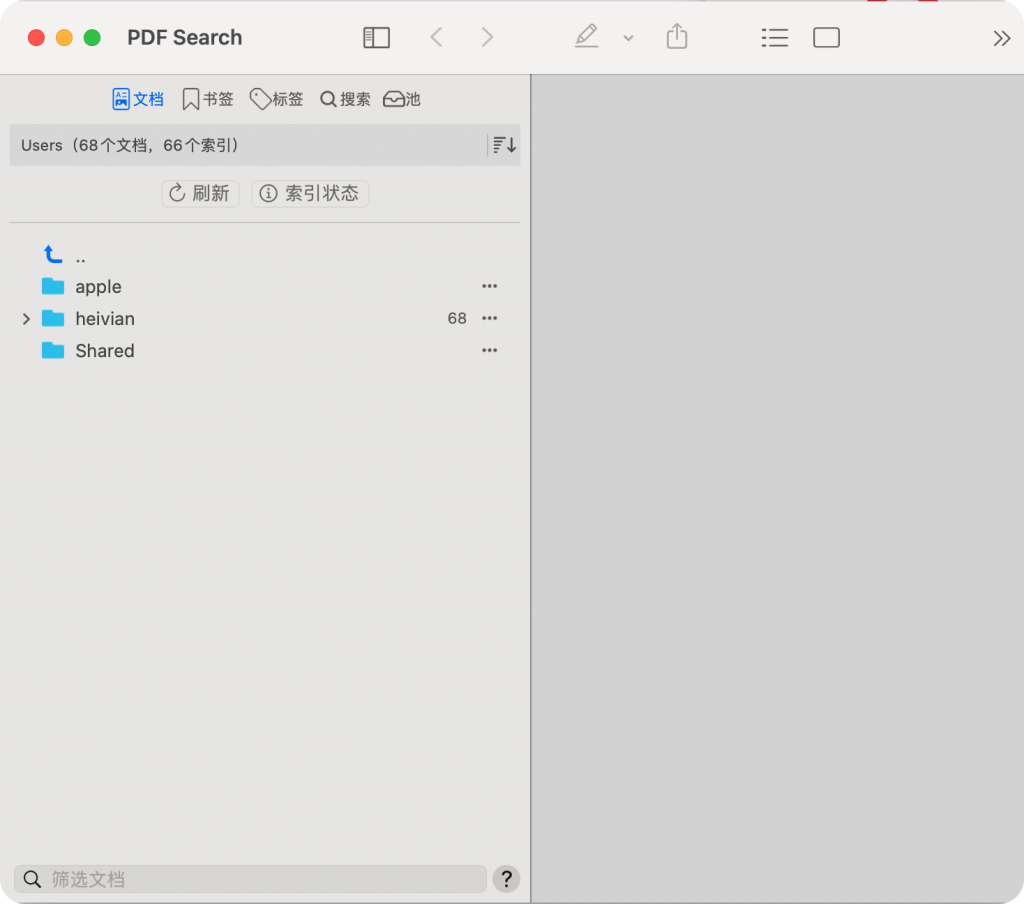The height and width of the screenshot is (904, 1024).
Task: Click the sort order icon above the folder list
Action: (503, 144)
